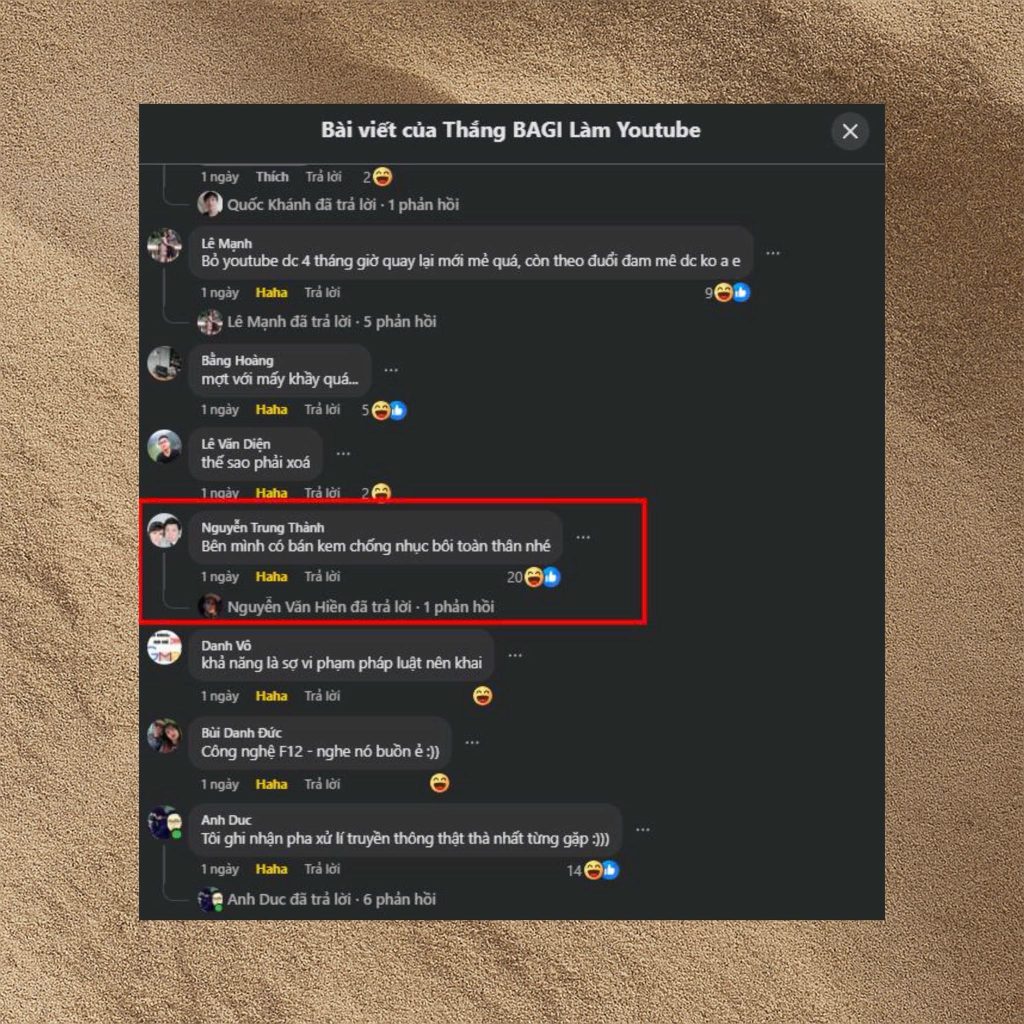This screenshot has width=1024, height=1024.
Task: Expand Quốc Khánh's 1 reply thread
Action: (343, 204)
